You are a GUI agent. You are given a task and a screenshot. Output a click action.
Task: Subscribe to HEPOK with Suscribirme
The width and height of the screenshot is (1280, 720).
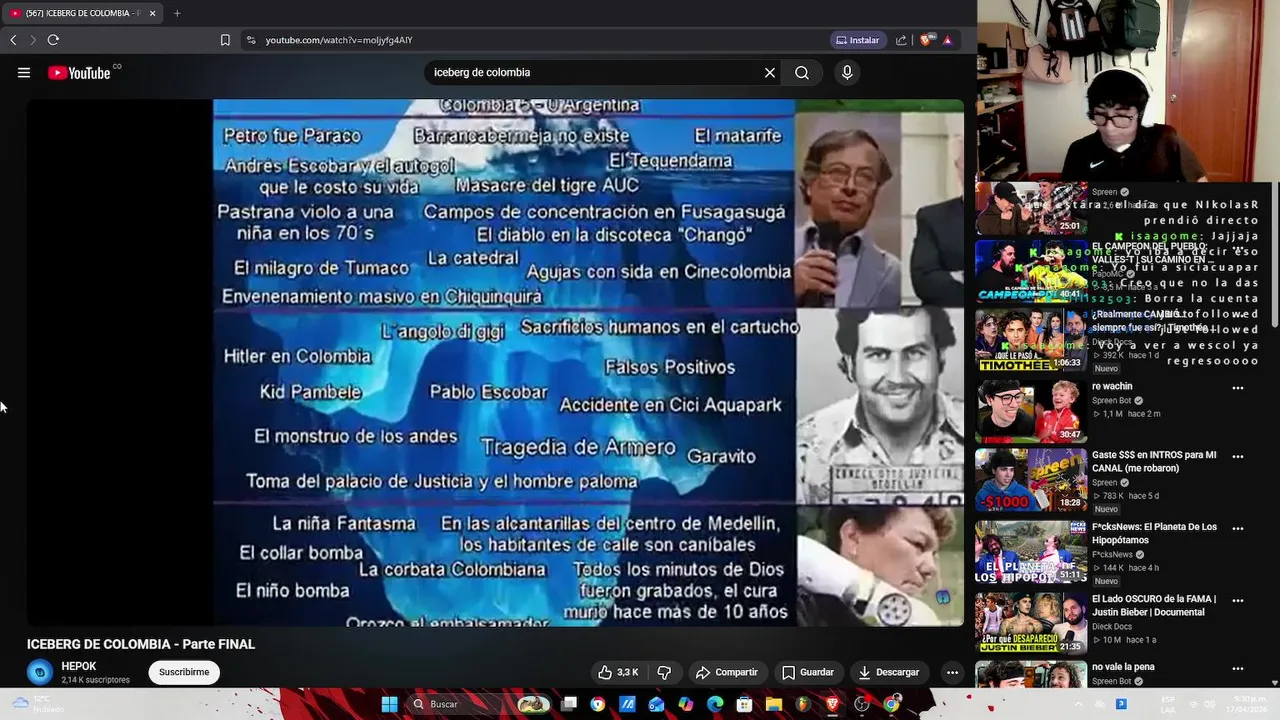click(x=184, y=672)
